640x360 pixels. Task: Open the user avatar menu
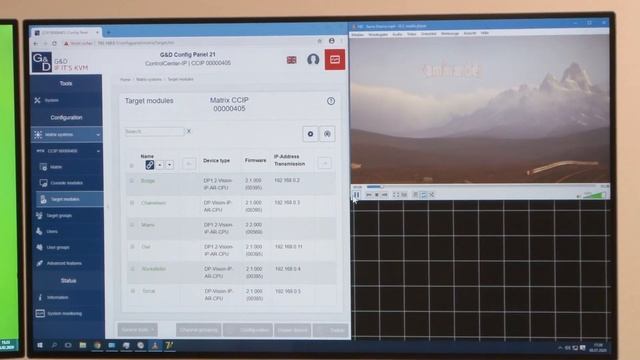(x=313, y=60)
